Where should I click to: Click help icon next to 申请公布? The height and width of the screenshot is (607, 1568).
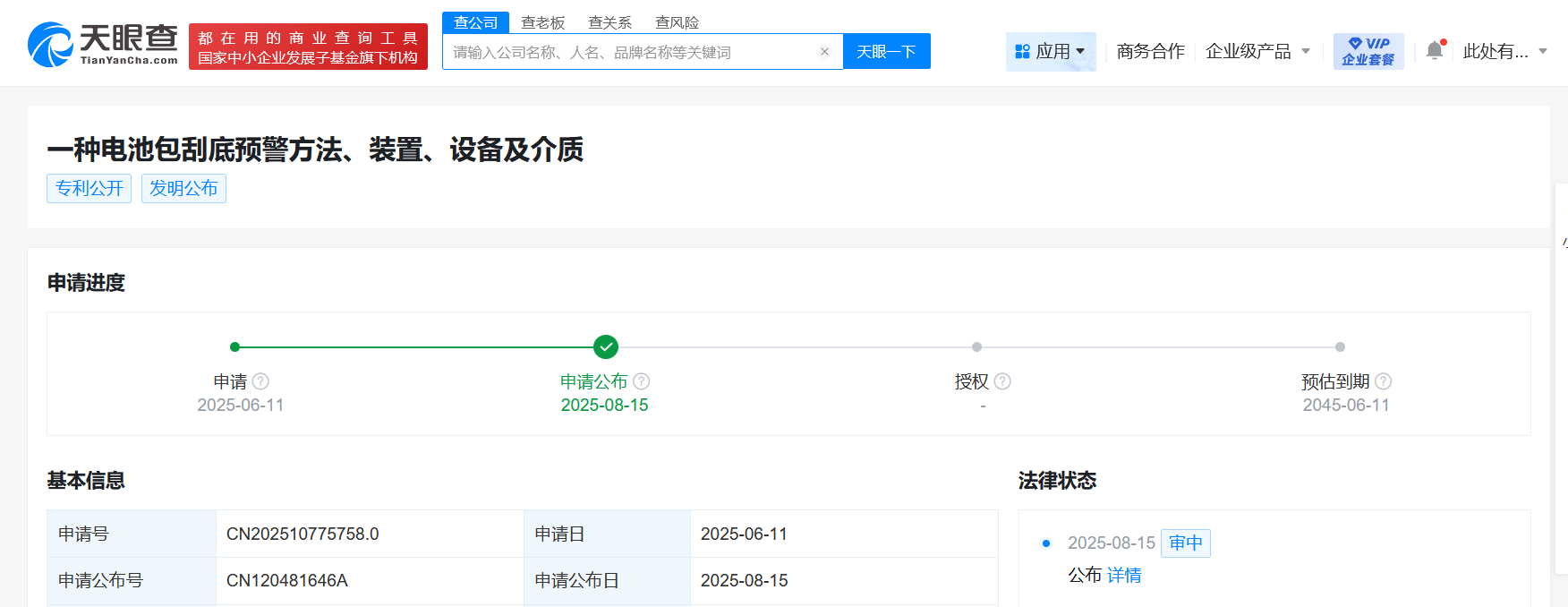point(641,381)
